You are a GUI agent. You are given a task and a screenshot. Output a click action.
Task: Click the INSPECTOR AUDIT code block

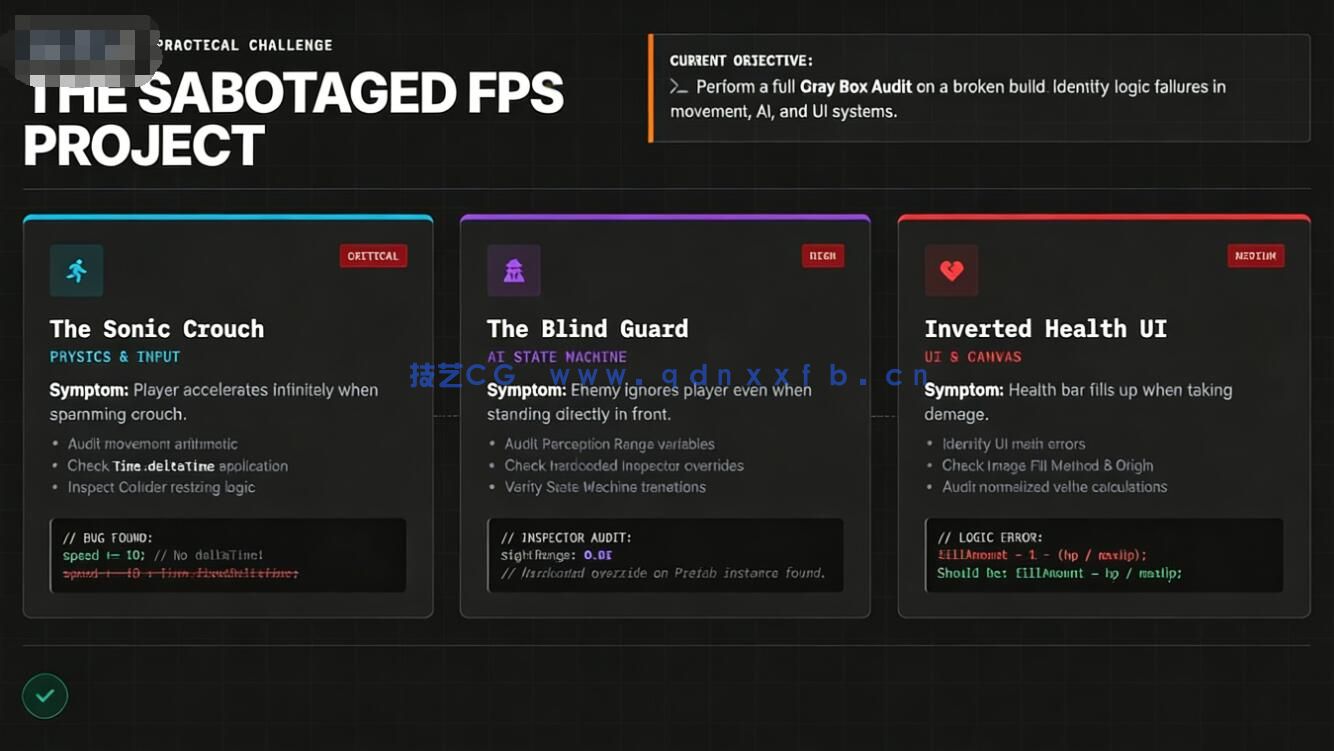665,555
